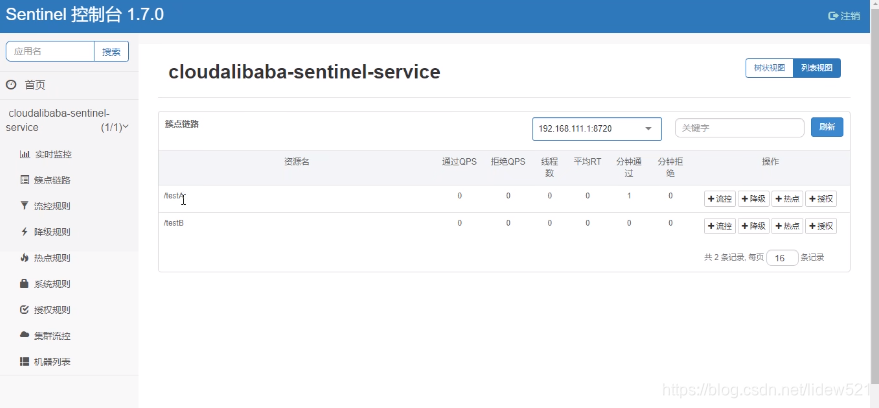The width and height of the screenshot is (879, 408).
Task: Click the lock icon for 系统规则
Action: [x=24, y=284]
